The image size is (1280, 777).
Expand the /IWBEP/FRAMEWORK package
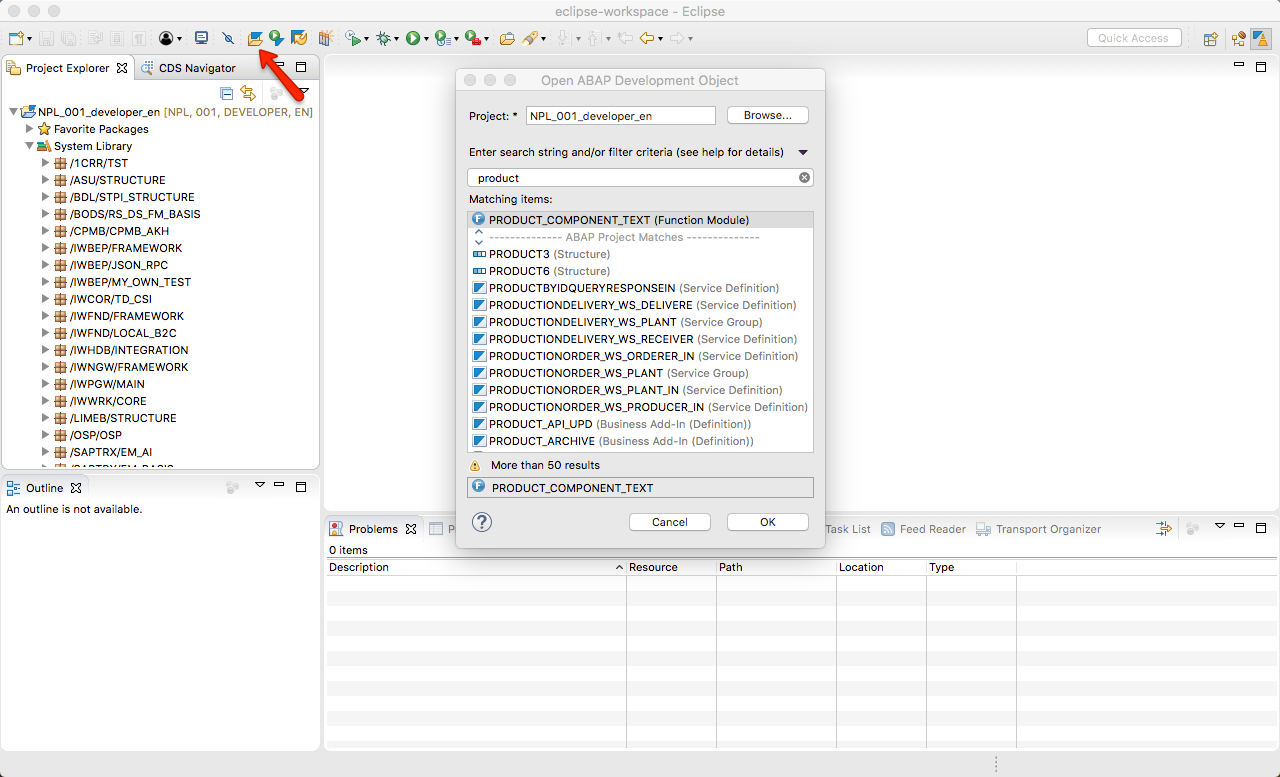click(x=45, y=248)
